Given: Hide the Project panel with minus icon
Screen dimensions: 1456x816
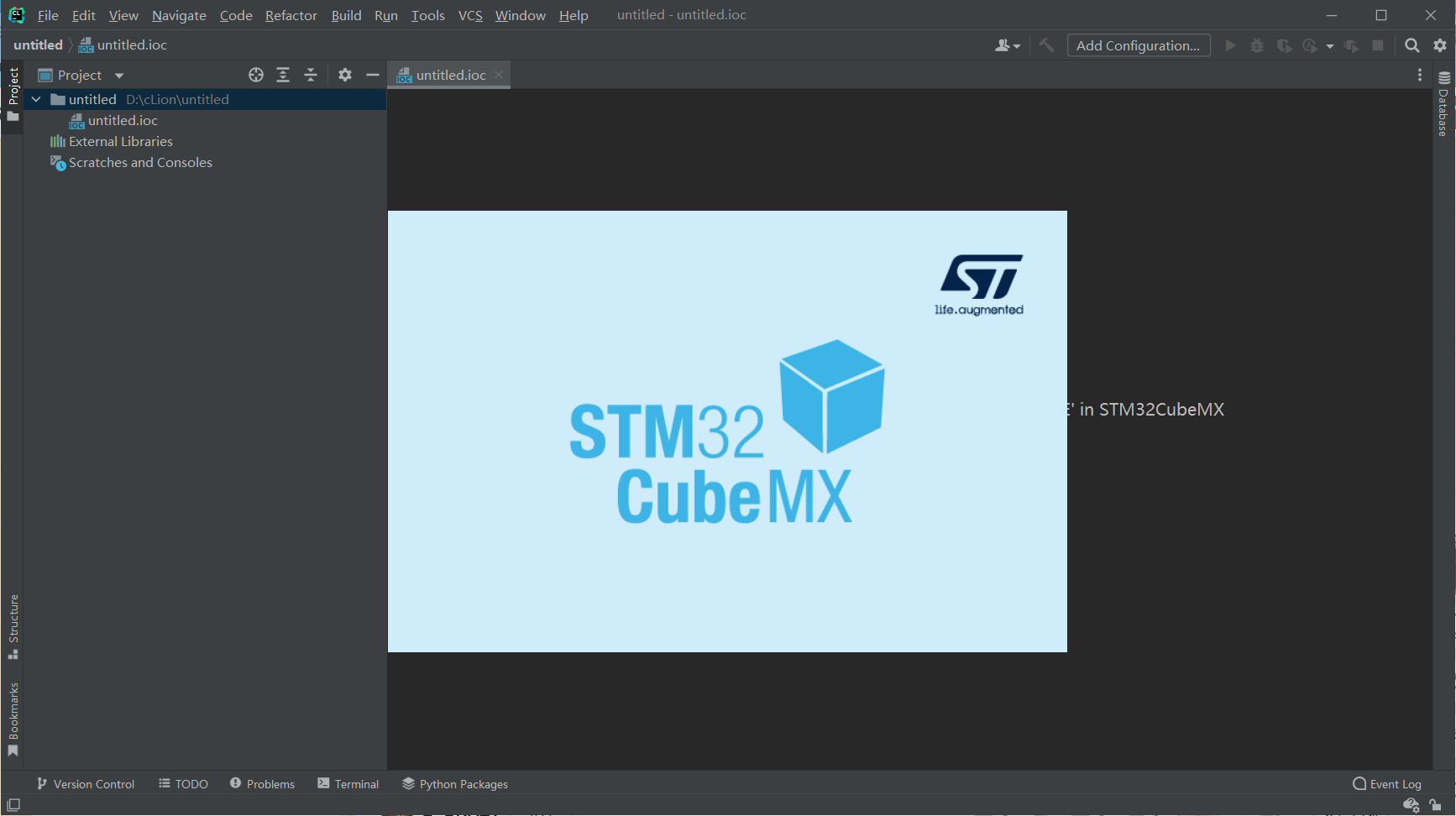Looking at the screenshot, I should [373, 75].
